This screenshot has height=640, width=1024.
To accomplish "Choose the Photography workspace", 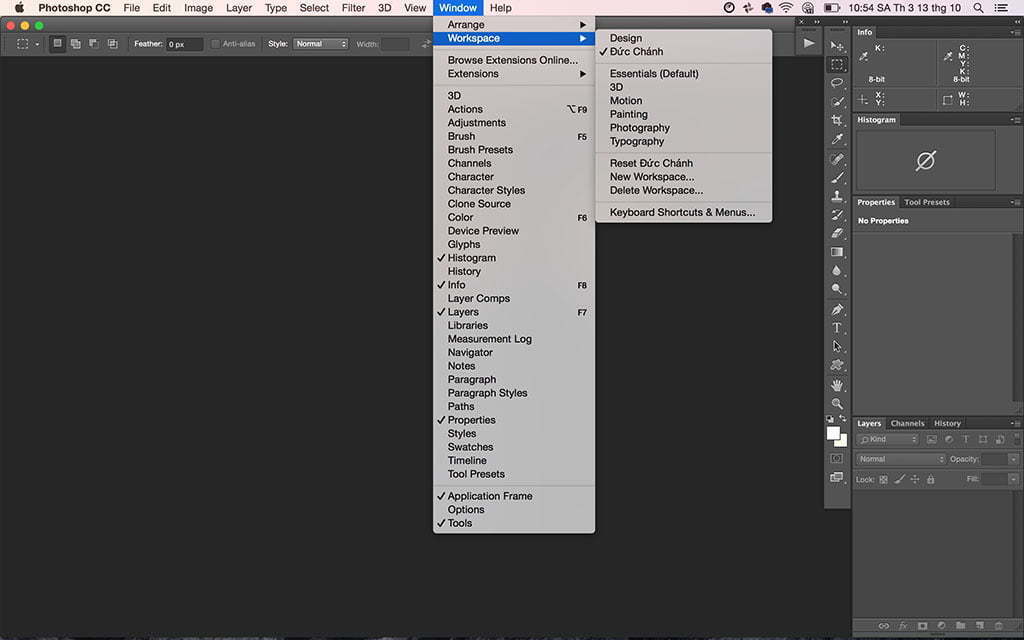I will (639, 128).
